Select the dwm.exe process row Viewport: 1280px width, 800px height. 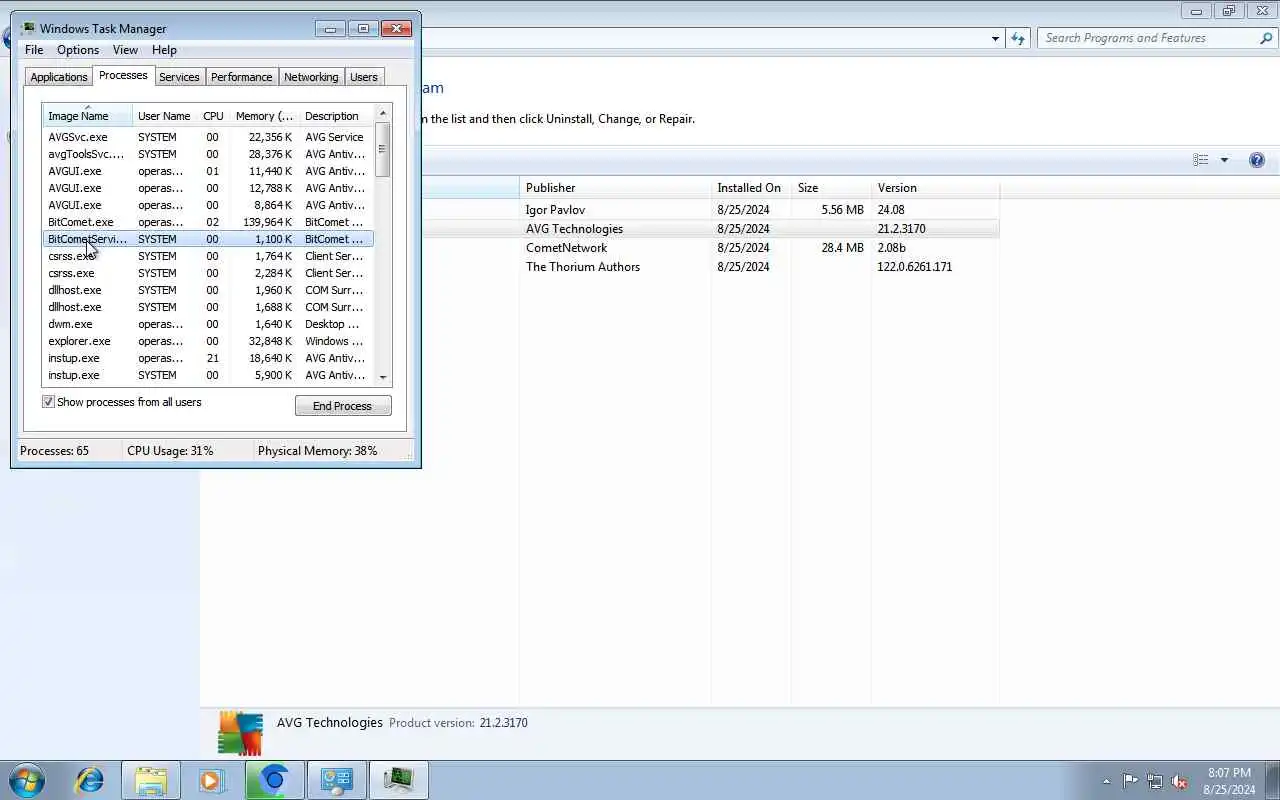click(208, 324)
